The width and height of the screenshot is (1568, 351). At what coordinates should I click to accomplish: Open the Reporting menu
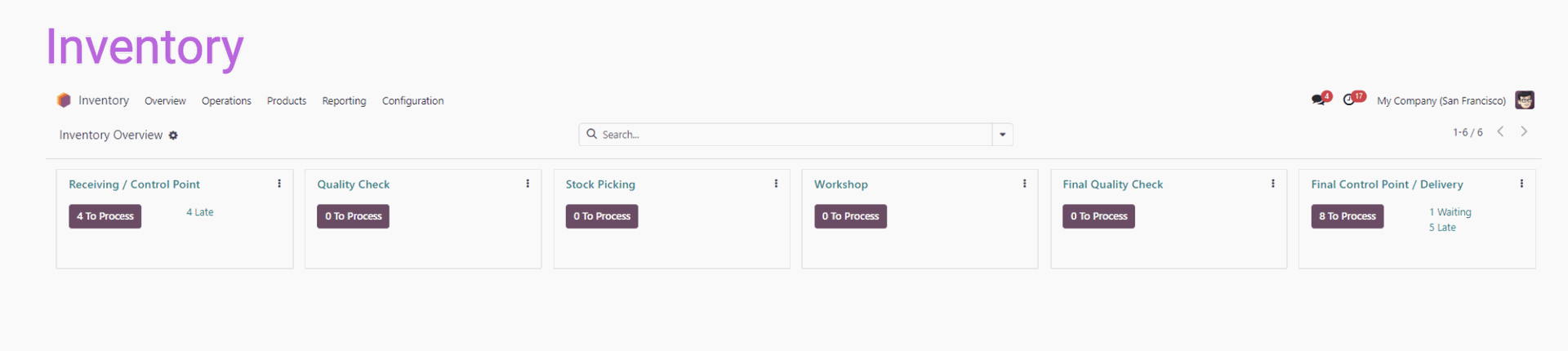[344, 101]
